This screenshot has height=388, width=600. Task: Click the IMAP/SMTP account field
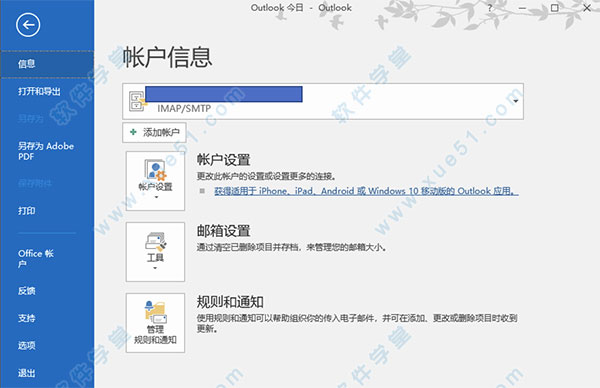(x=323, y=101)
